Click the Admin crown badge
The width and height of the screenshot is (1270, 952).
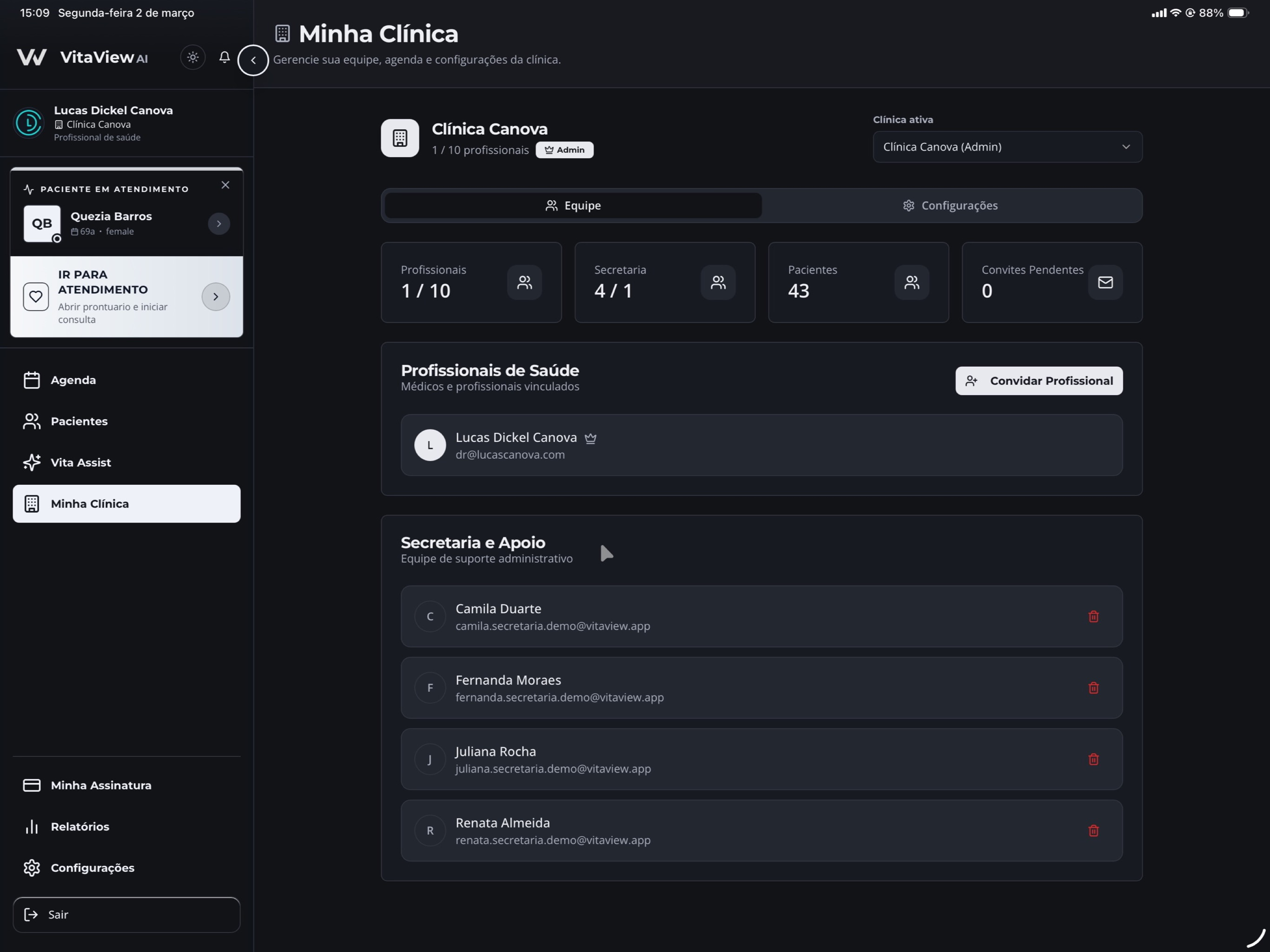564,150
